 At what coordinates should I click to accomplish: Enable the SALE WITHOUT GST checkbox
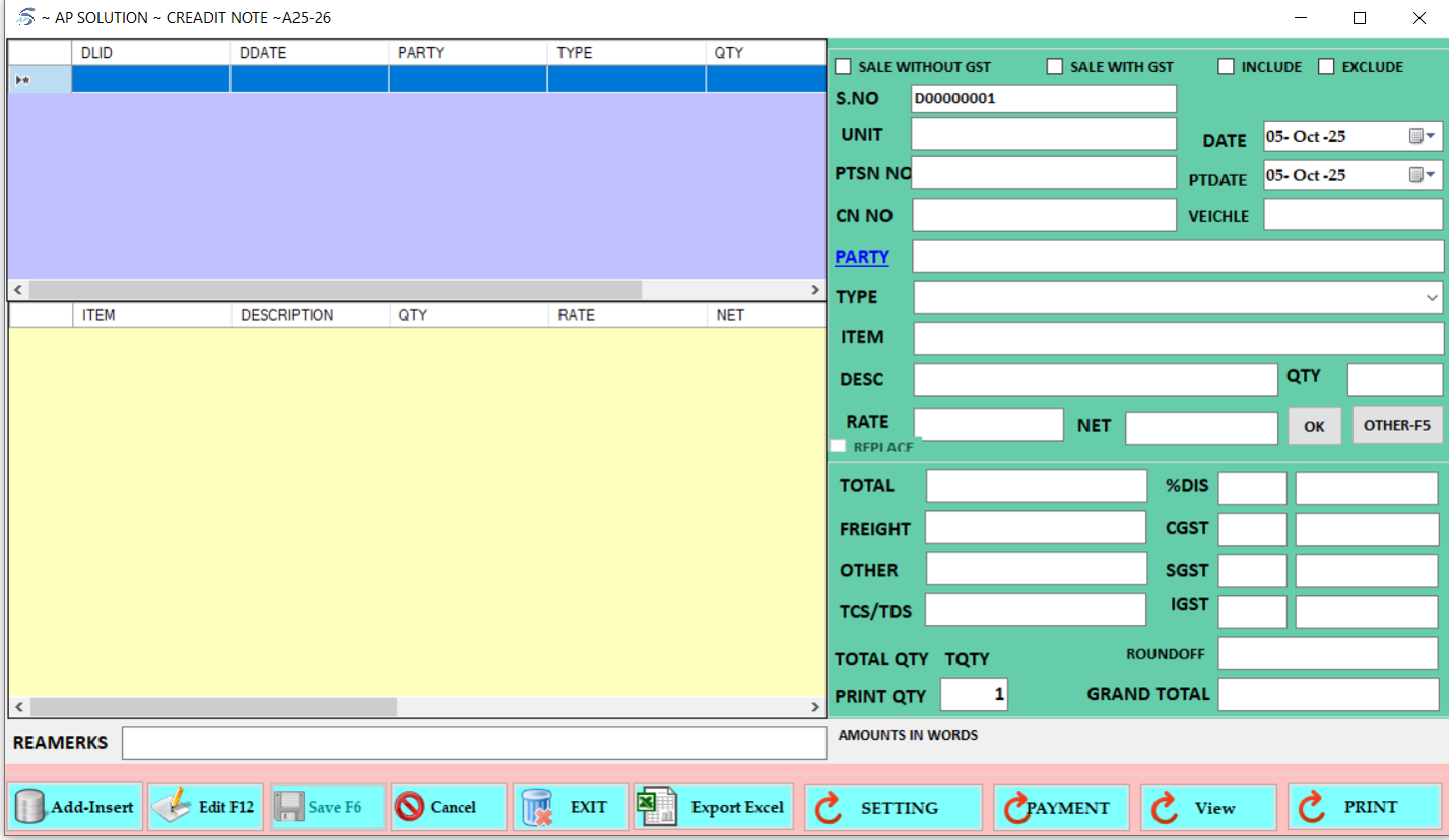[x=843, y=67]
